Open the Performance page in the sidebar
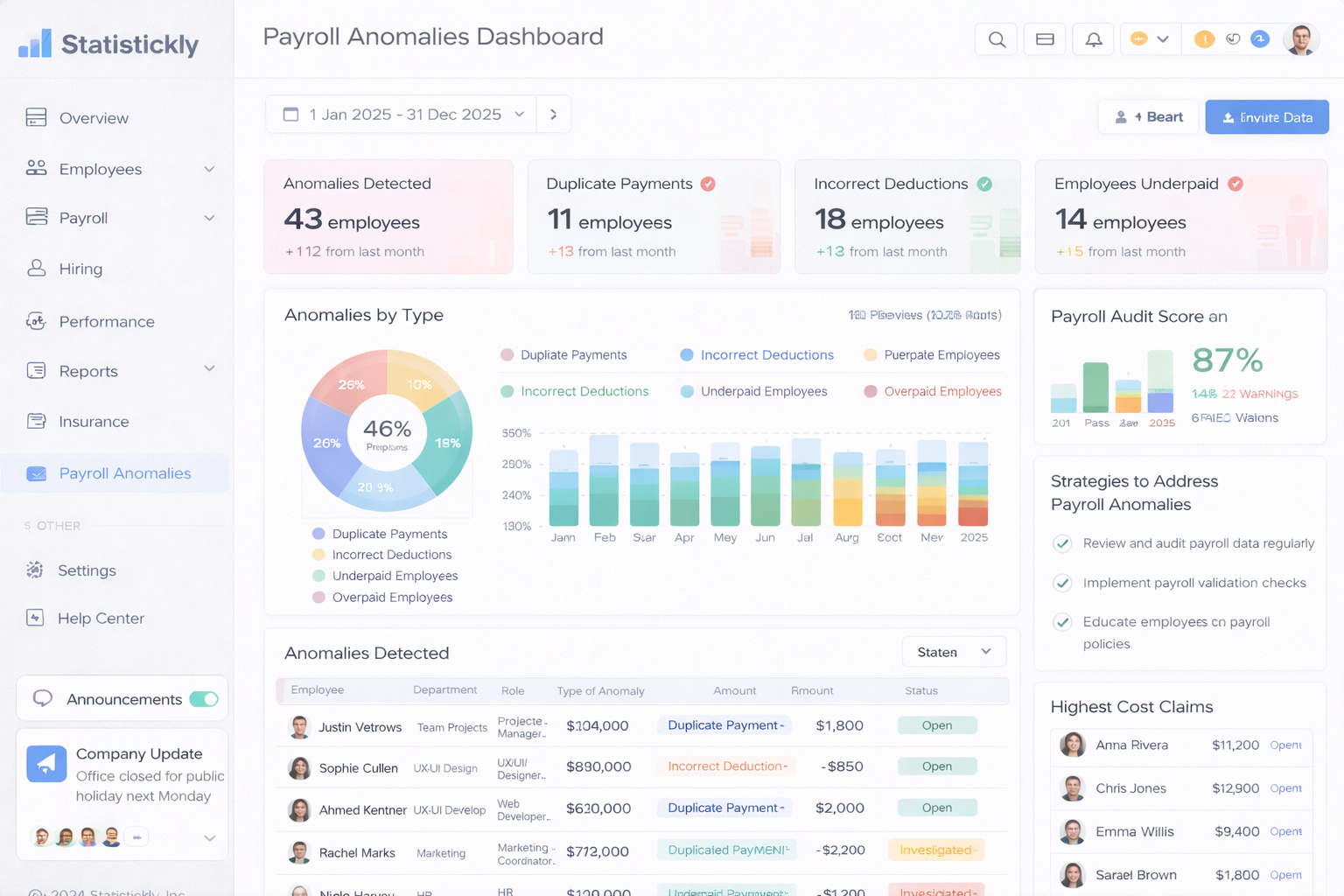This screenshot has height=896, width=1344. 106,321
